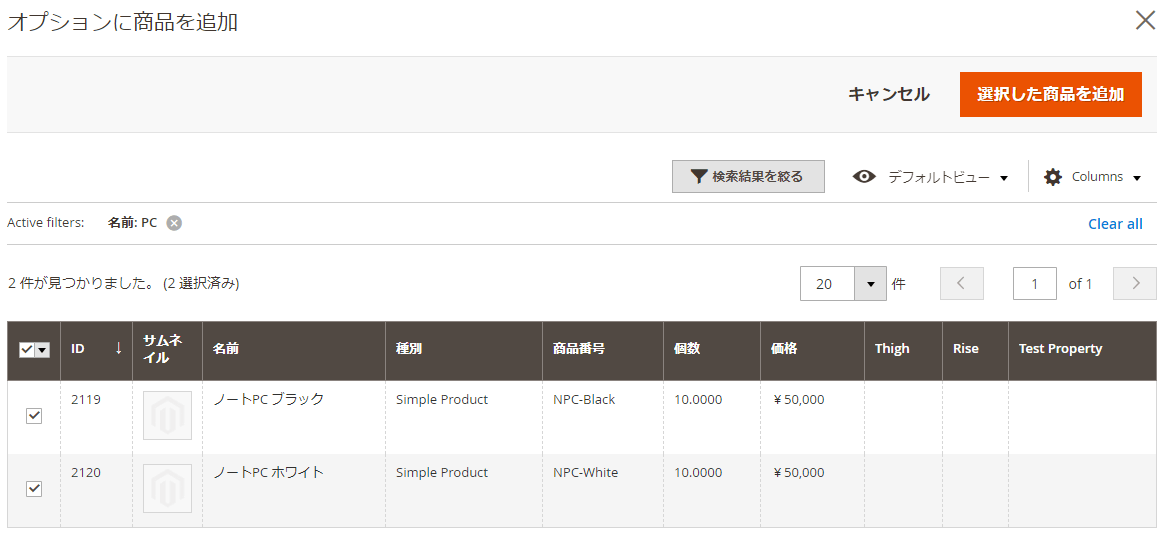Uncheck the row for product 2120
The width and height of the screenshot is (1171, 539).
[x=34, y=489]
